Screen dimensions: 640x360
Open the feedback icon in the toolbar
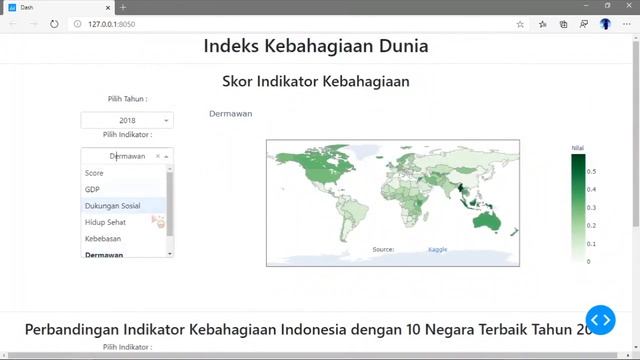click(x=584, y=24)
